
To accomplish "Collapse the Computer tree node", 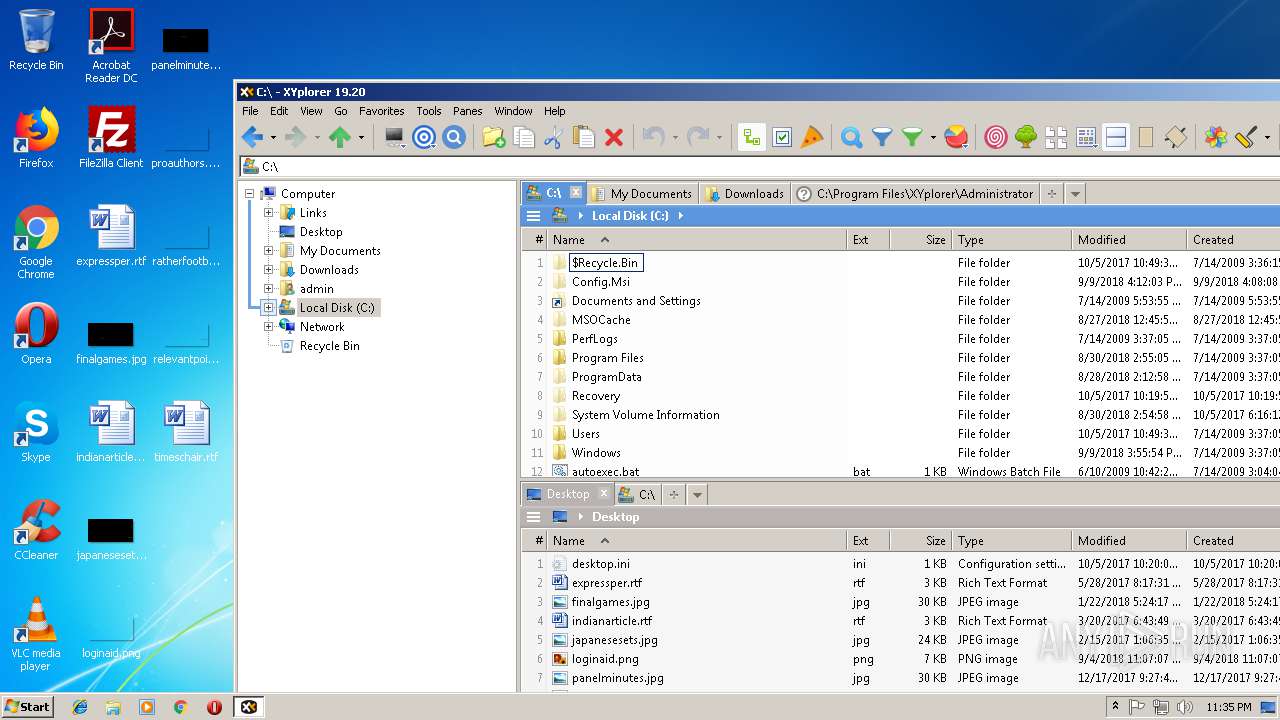I will click(249, 194).
